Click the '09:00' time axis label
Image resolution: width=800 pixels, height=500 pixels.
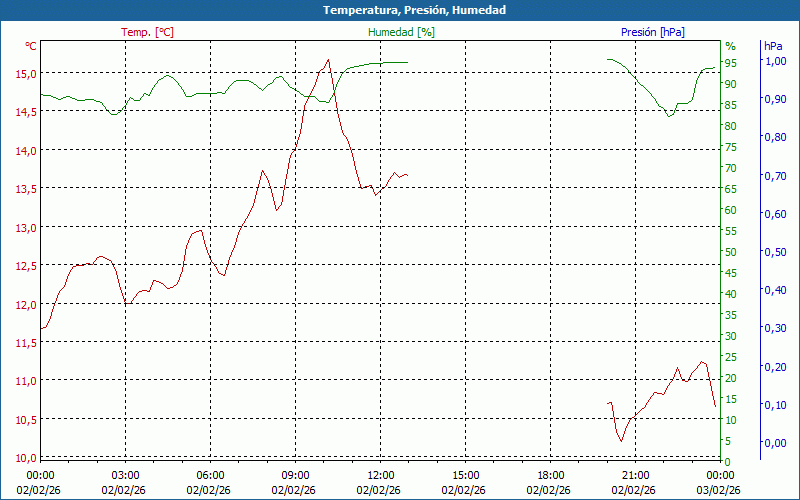tap(295, 476)
